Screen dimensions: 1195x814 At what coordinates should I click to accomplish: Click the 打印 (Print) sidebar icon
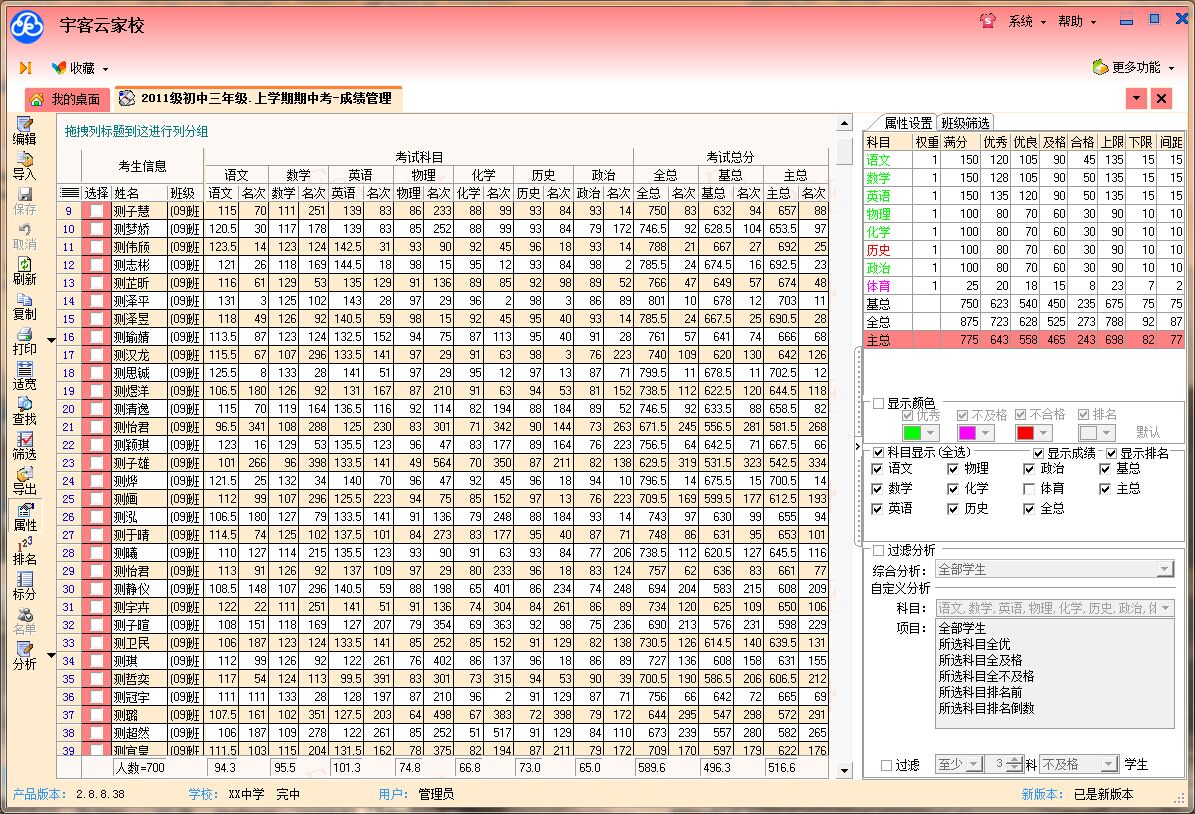tap(24, 341)
